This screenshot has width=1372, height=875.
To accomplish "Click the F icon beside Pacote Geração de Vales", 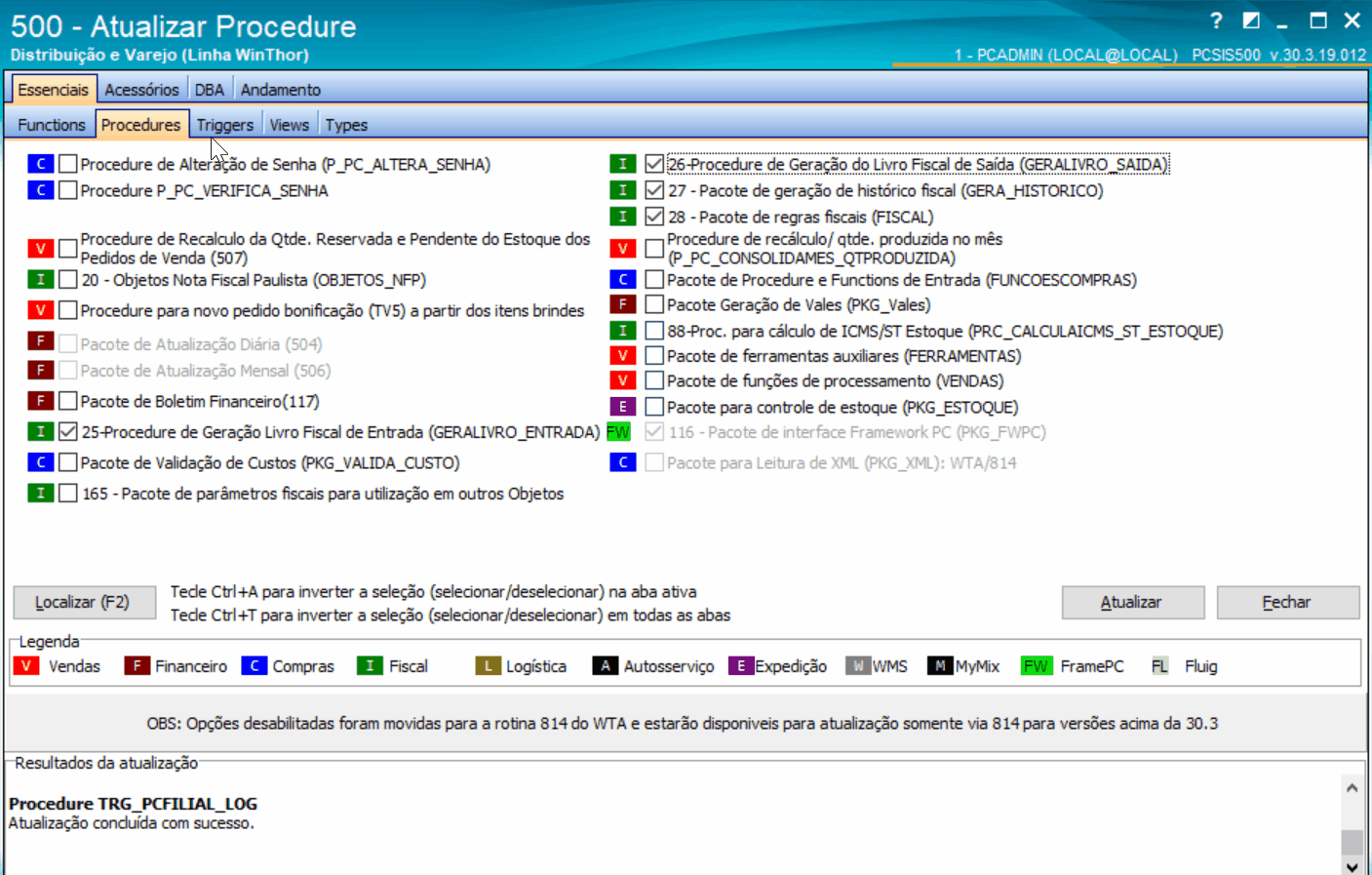I will pyautogui.click(x=623, y=304).
